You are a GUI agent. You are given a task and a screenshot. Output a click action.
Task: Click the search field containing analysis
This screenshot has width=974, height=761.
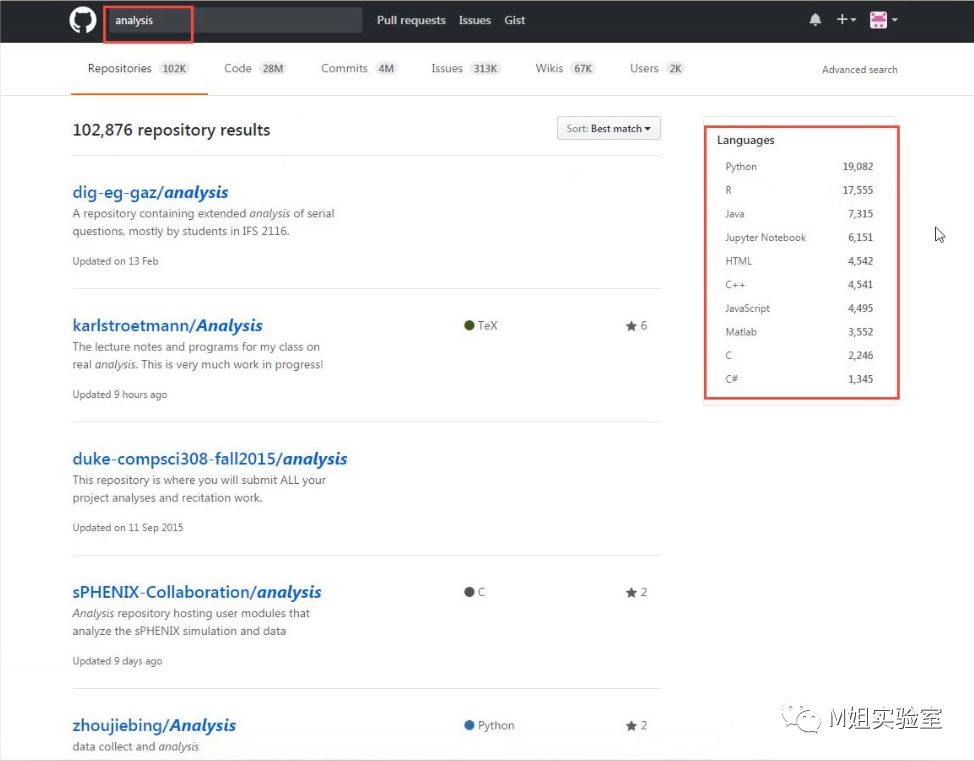[x=235, y=20]
